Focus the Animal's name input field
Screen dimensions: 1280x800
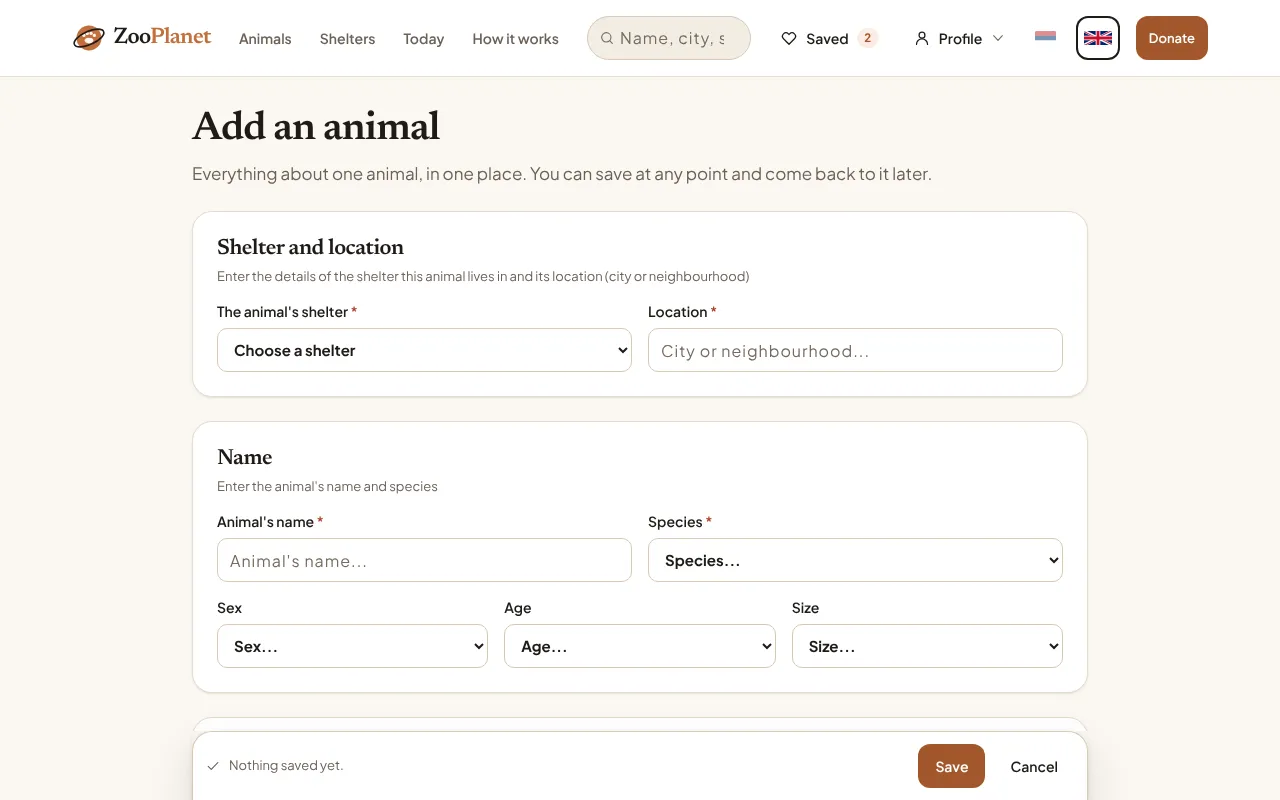[x=424, y=560]
